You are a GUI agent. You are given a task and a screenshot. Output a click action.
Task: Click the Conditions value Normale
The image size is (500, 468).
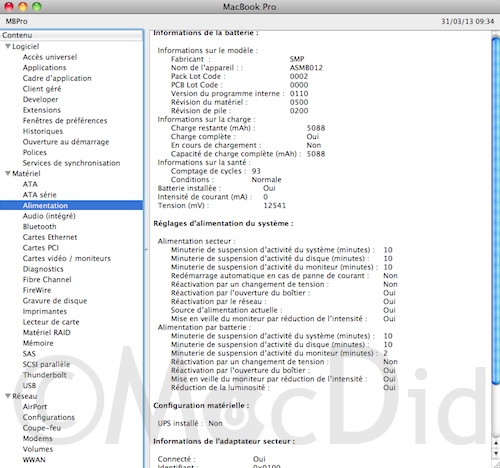click(x=266, y=180)
